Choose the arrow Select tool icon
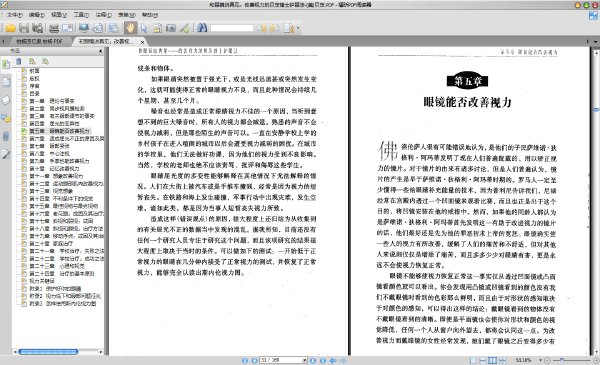This screenshot has height=365, width=600. 144,28
